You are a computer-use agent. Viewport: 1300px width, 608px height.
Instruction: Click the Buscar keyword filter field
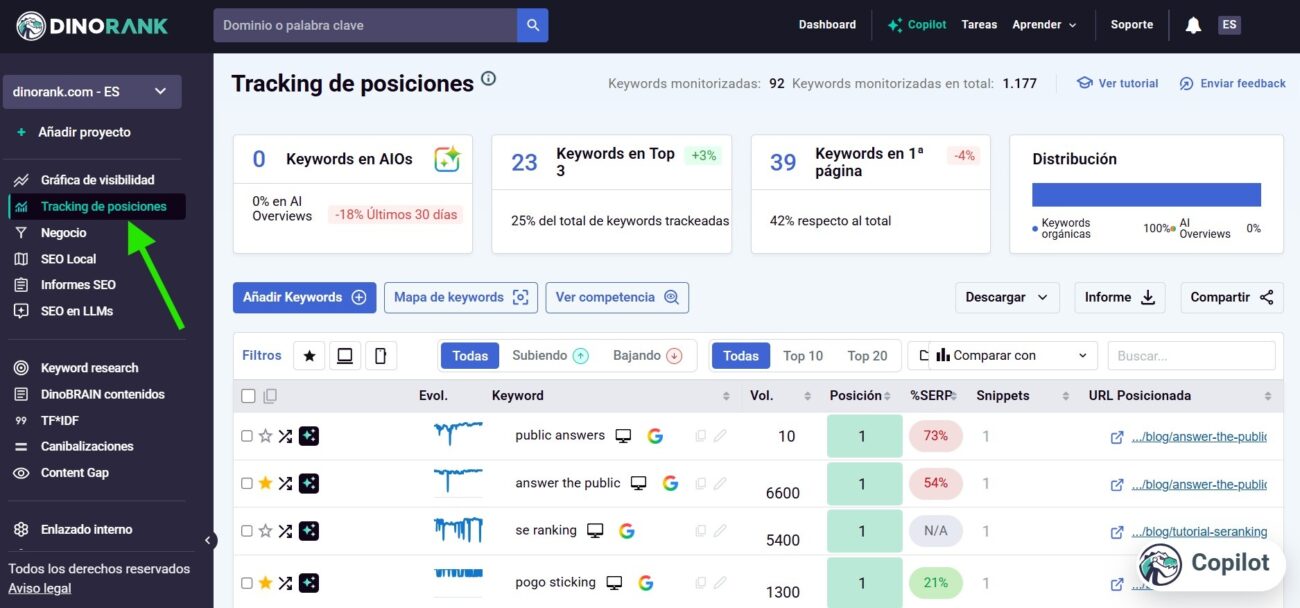(x=1192, y=356)
